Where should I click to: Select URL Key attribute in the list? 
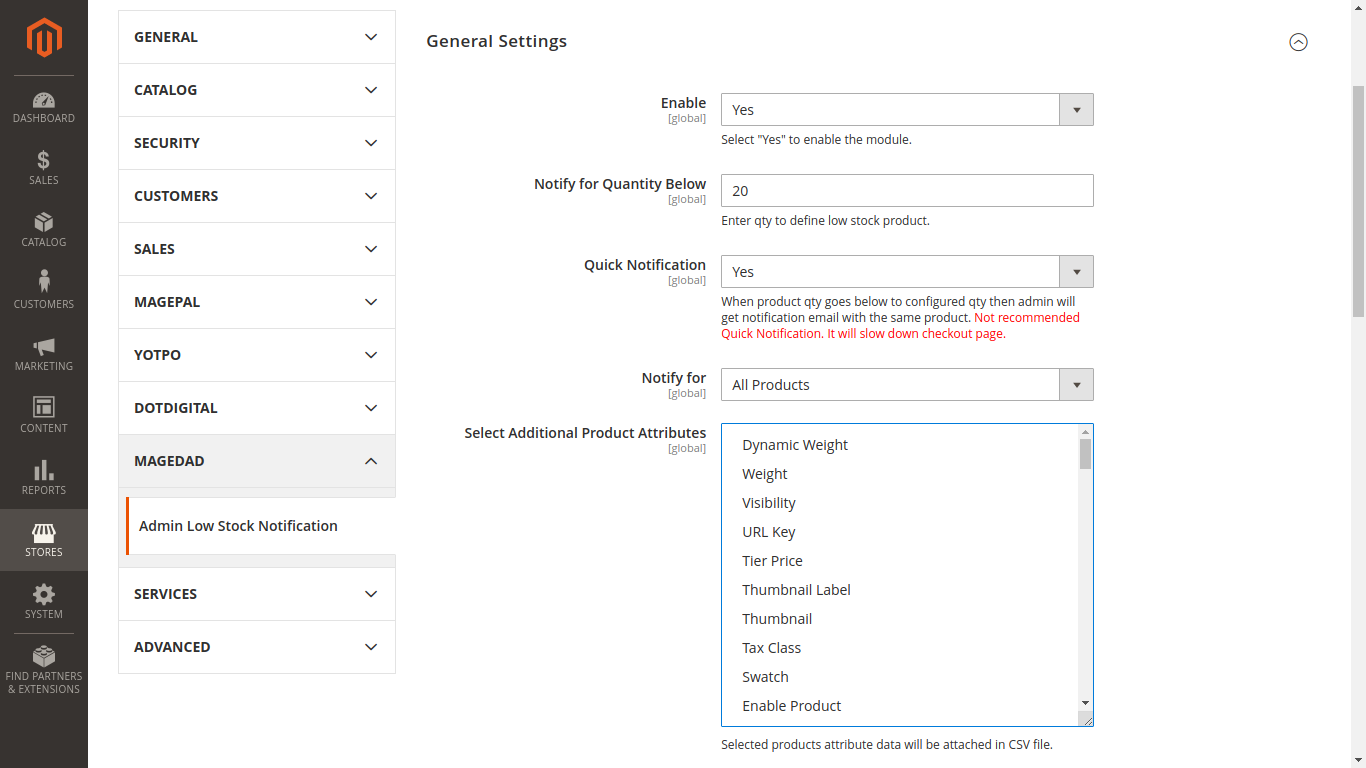(900, 532)
